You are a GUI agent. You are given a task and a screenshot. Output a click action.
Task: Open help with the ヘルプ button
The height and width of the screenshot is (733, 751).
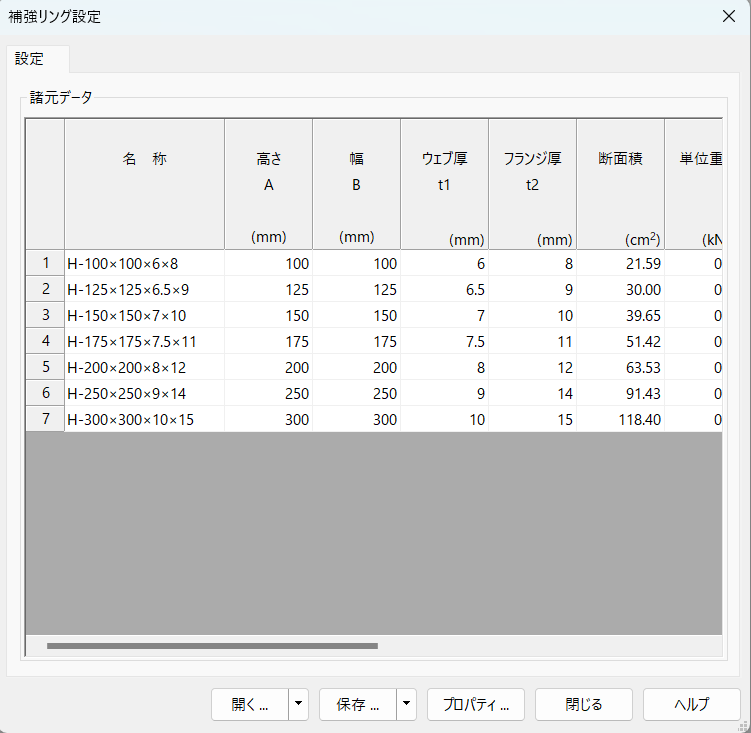(691, 704)
